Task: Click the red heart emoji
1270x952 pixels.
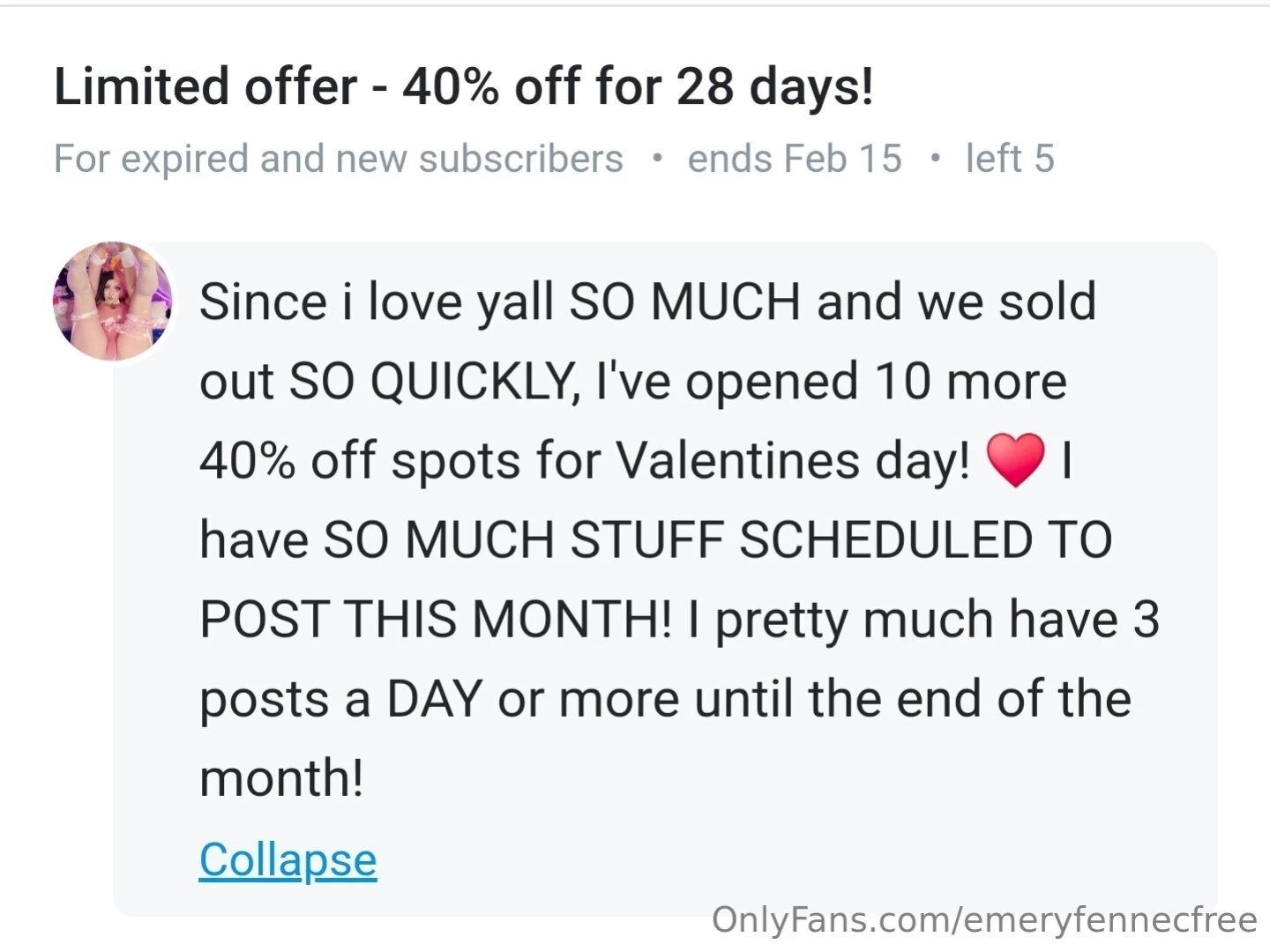Action: (x=1015, y=460)
